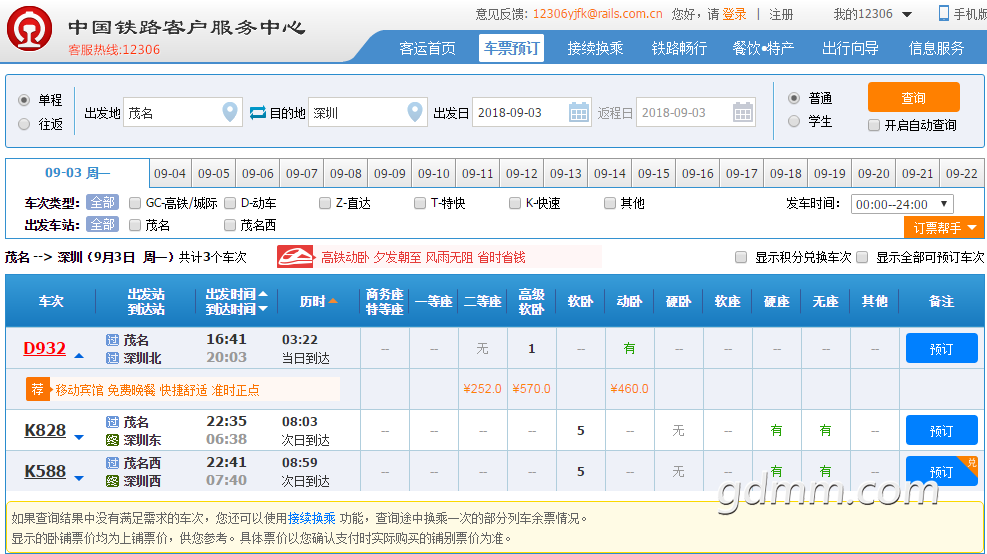Sort by departure time ascending arrow

pyautogui.click(x=263, y=294)
